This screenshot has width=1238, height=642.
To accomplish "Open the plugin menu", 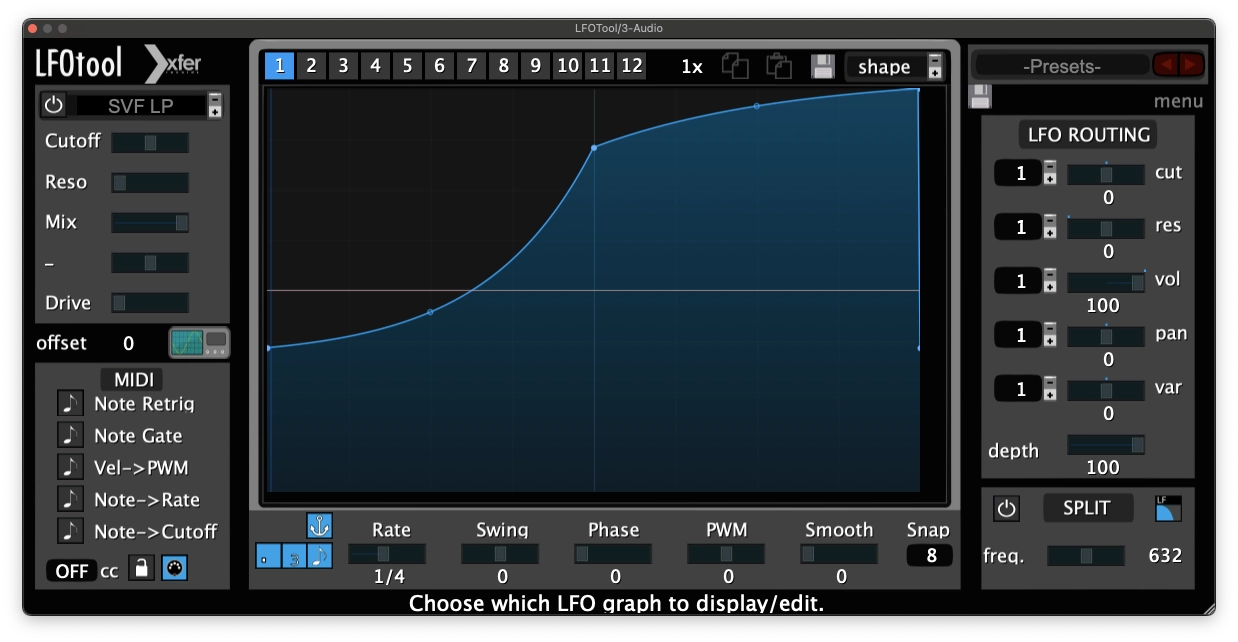I will coord(1178,101).
